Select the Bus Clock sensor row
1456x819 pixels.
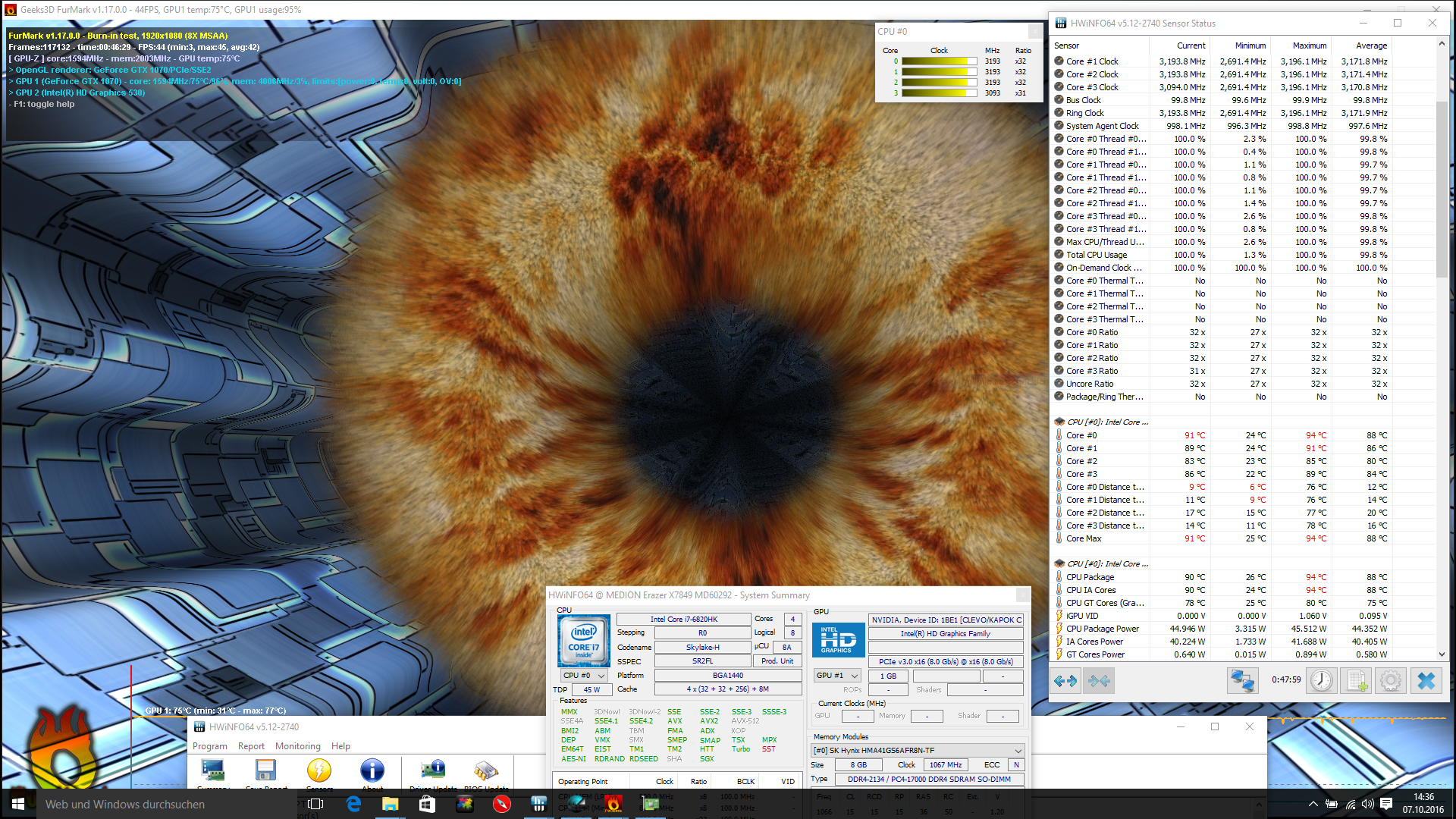[1221, 100]
